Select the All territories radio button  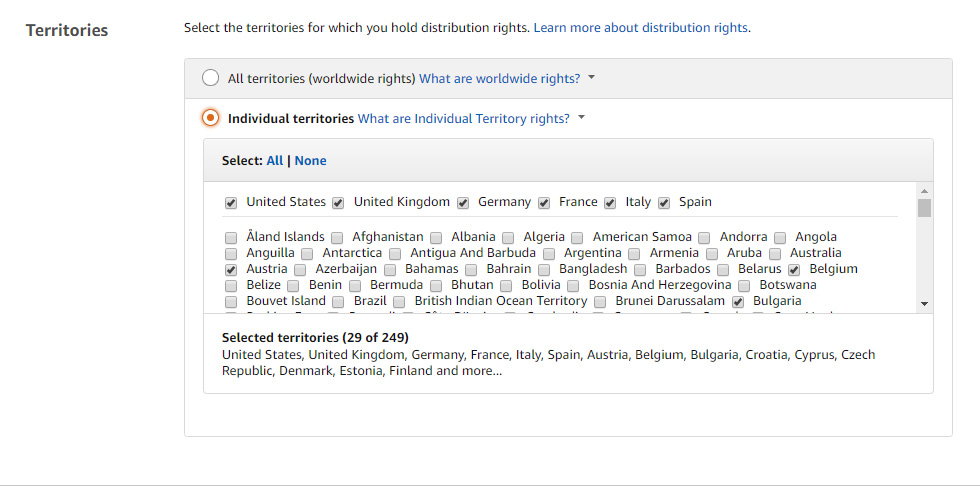(x=210, y=78)
